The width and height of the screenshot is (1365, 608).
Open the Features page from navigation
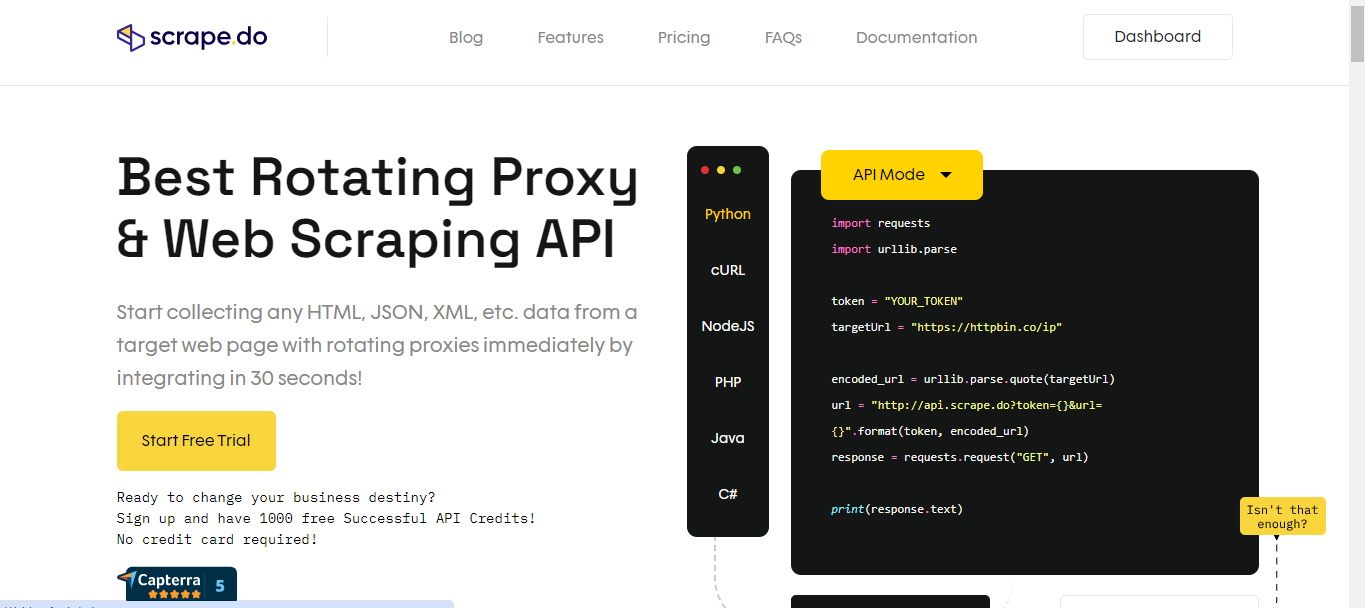pyautogui.click(x=570, y=37)
